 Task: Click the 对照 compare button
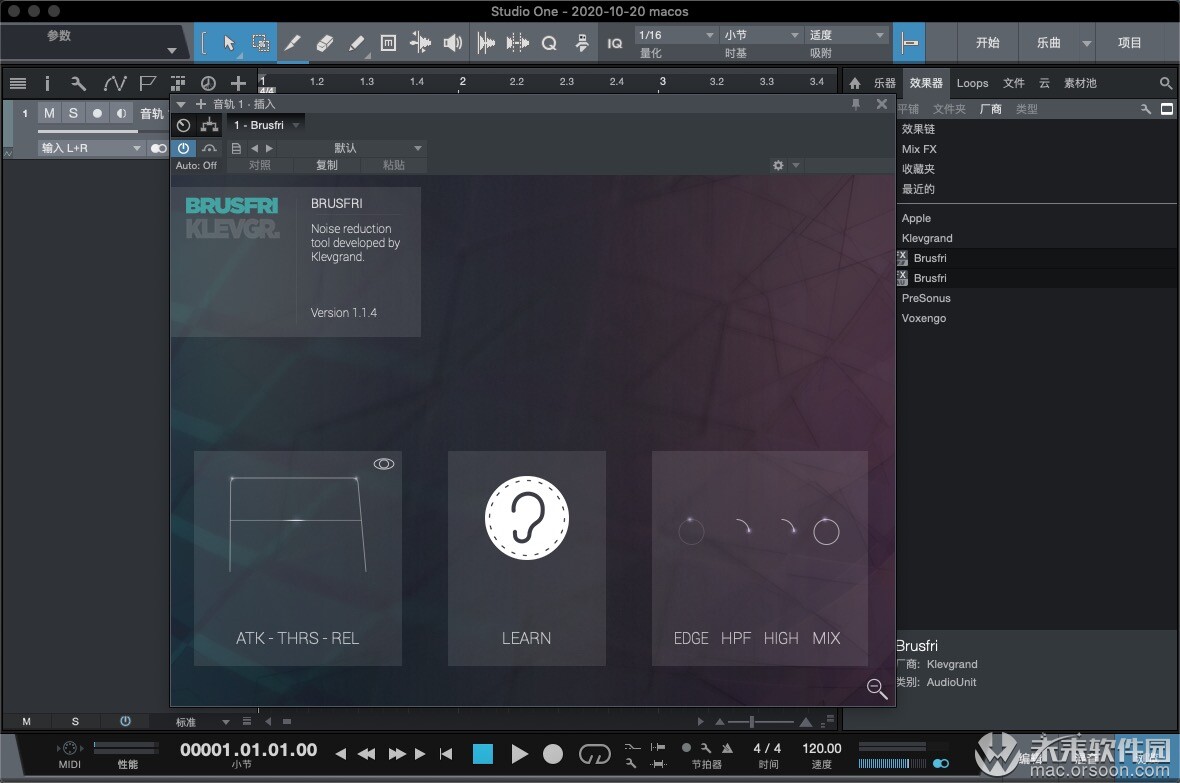click(x=260, y=165)
